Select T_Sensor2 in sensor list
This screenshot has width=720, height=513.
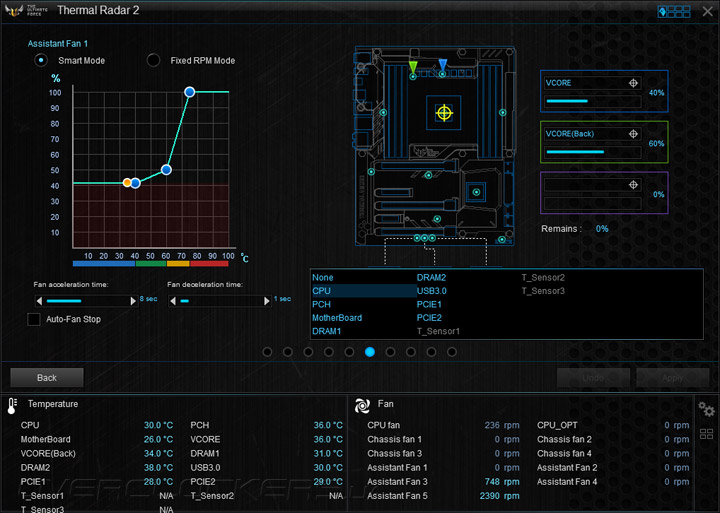tap(543, 277)
